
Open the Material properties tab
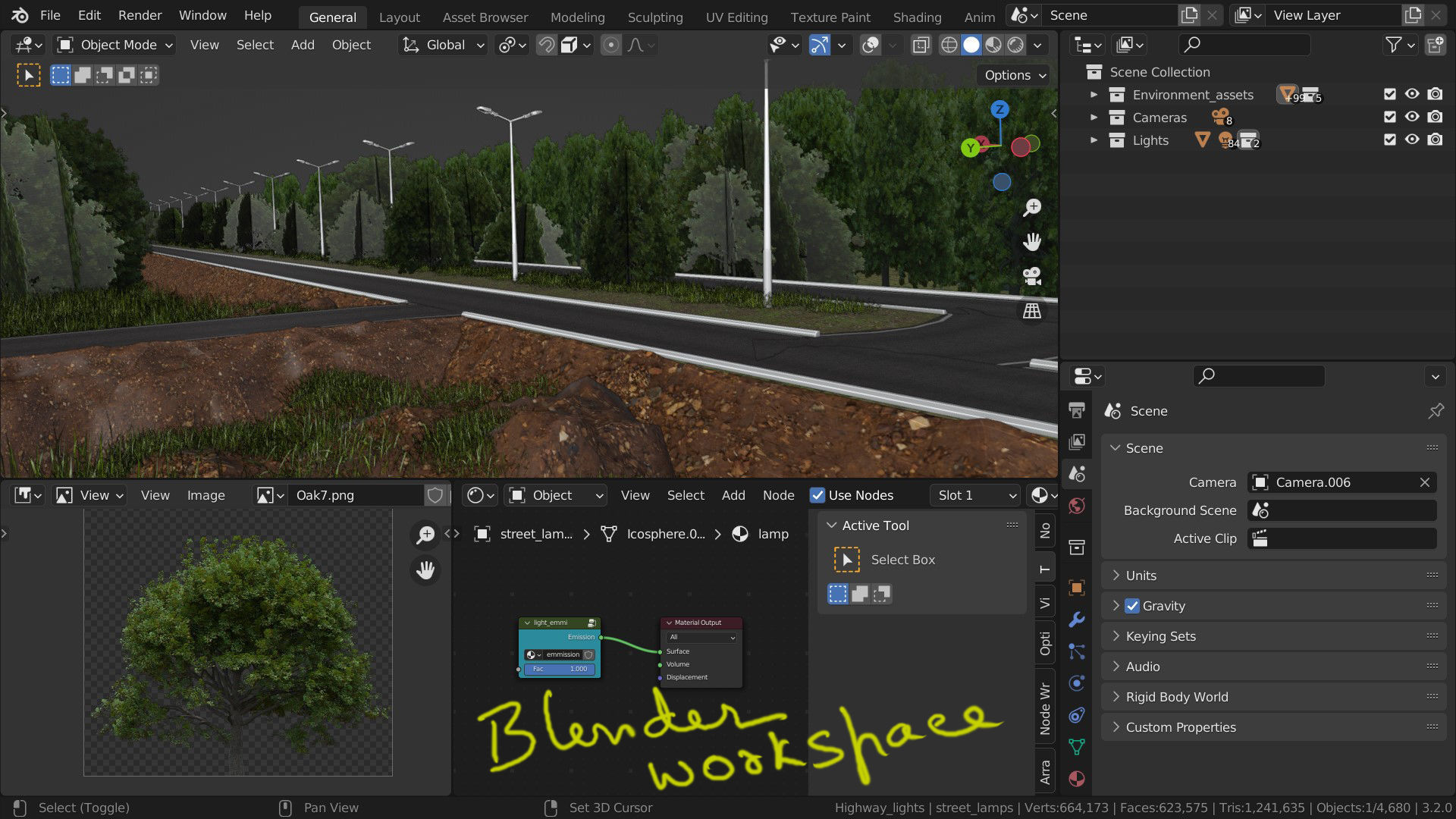[1076, 779]
